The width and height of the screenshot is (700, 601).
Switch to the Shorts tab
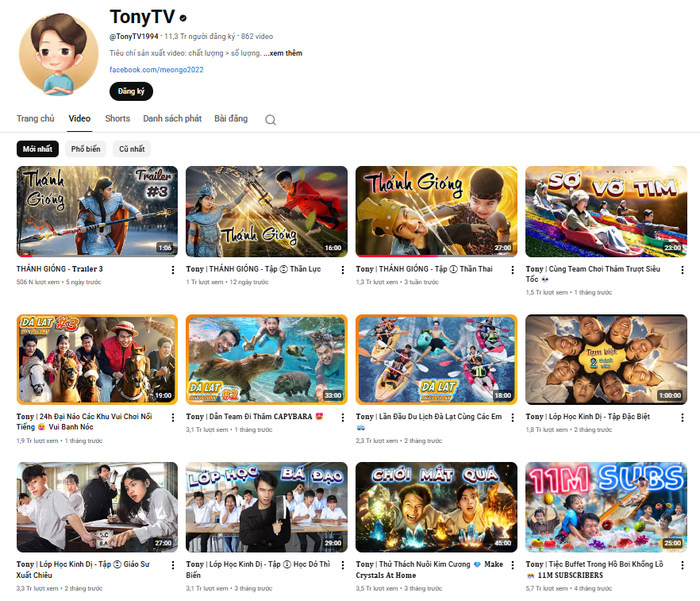coord(117,119)
